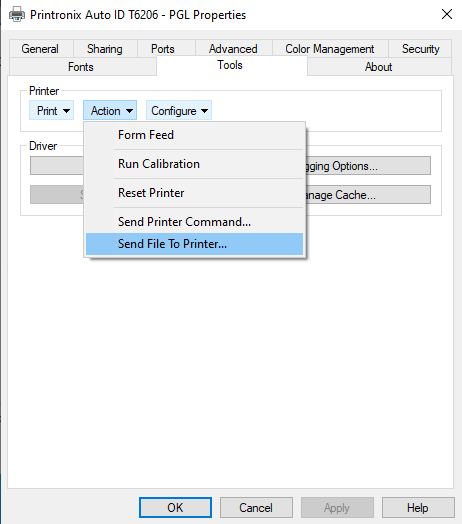This screenshot has width=462, height=524.
Task: Close the PGL Properties dialog
Action: [447, 14]
